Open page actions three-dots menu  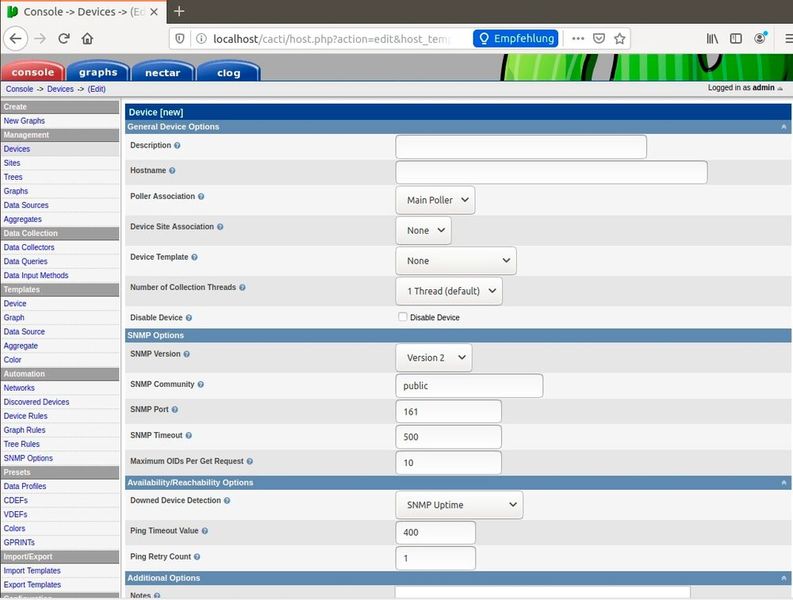(578, 38)
